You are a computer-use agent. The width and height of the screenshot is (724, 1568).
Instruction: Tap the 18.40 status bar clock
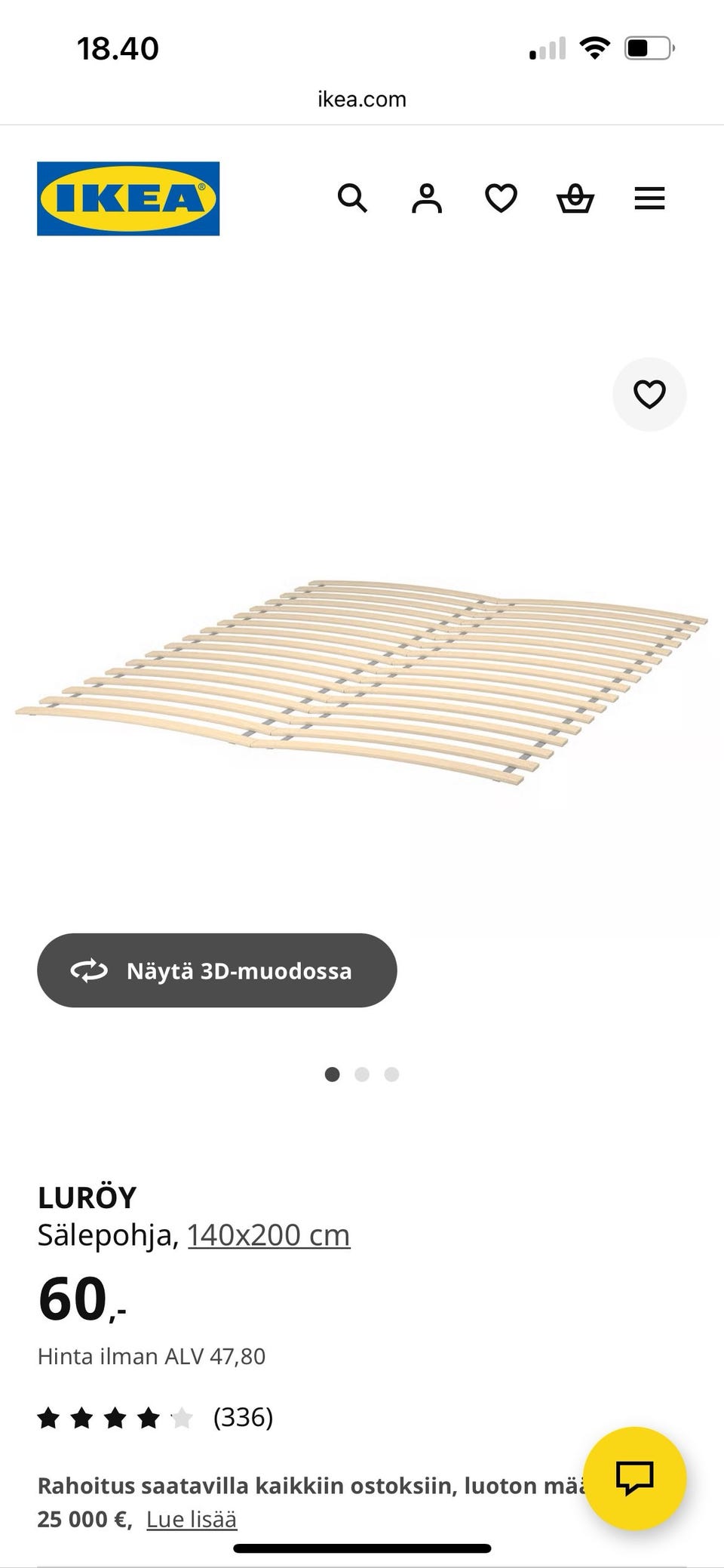pyautogui.click(x=118, y=49)
